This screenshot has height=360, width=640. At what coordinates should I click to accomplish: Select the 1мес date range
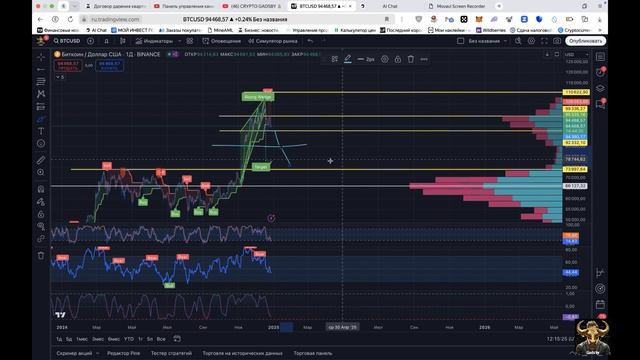[x=82, y=339]
